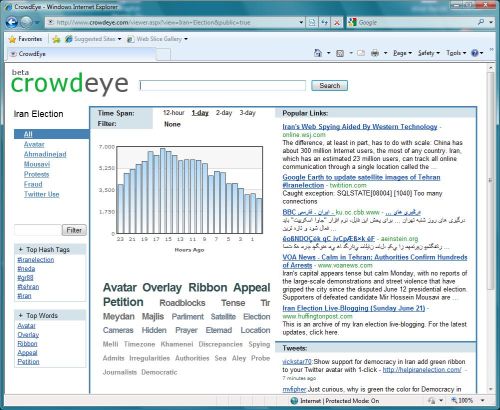
Task: Open the Twitter Use category link
Action: [x=42, y=194]
